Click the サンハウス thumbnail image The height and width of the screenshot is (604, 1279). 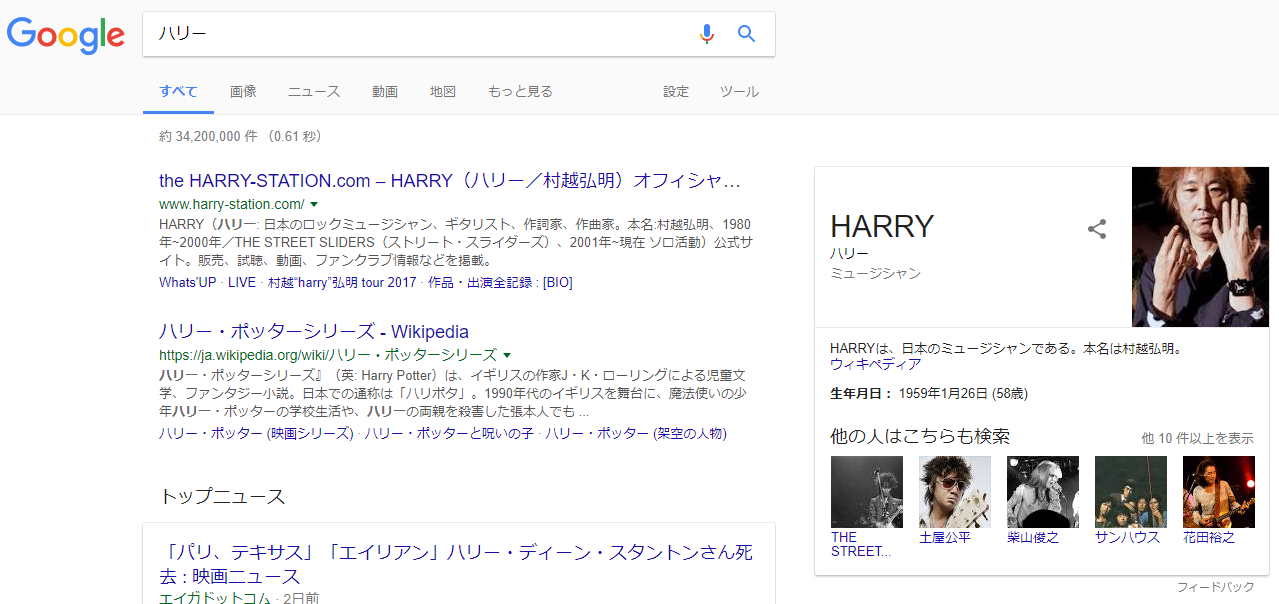click(1131, 492)
